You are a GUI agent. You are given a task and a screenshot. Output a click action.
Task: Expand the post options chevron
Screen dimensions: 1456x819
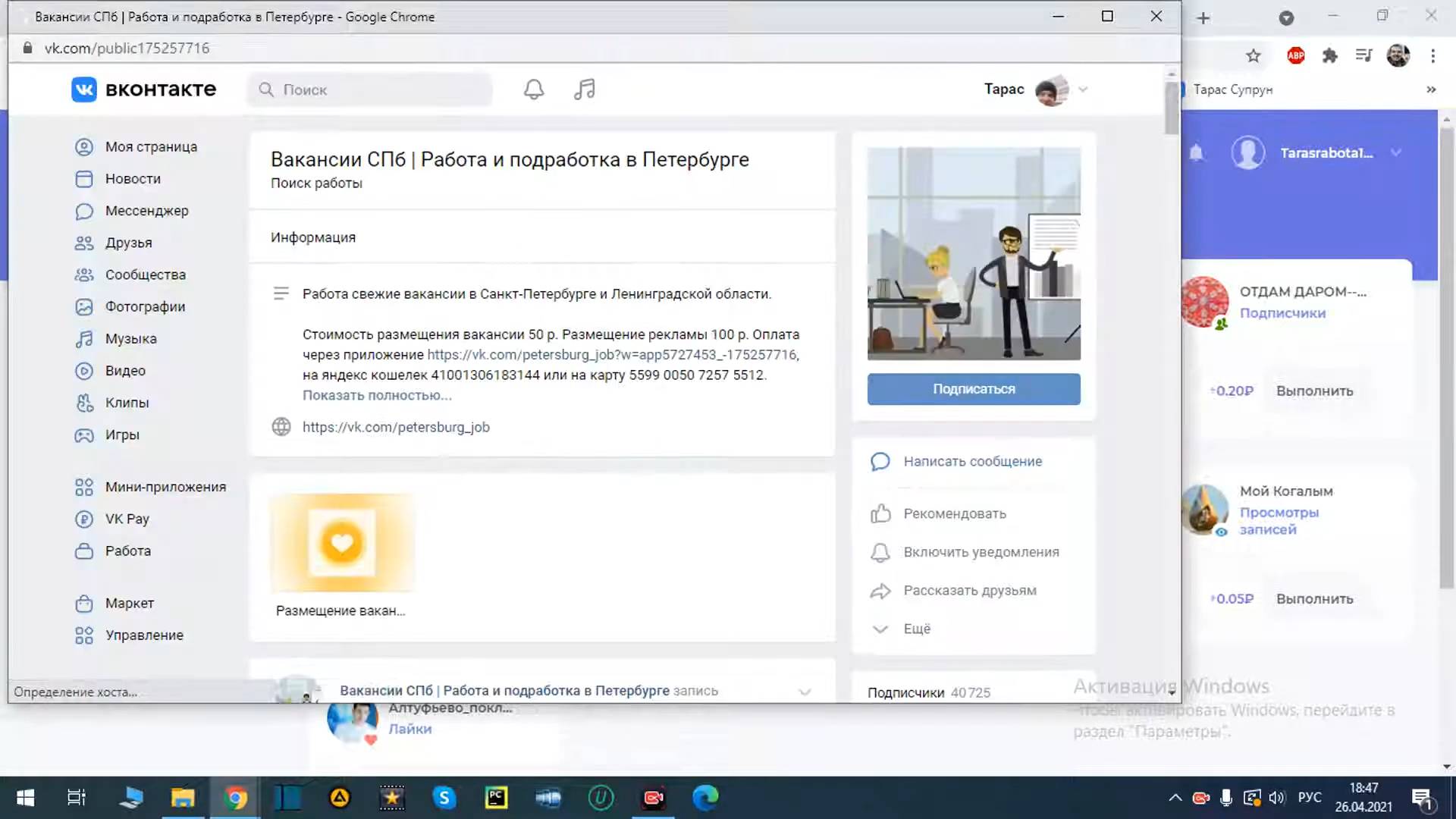click(x=805, y=692)
